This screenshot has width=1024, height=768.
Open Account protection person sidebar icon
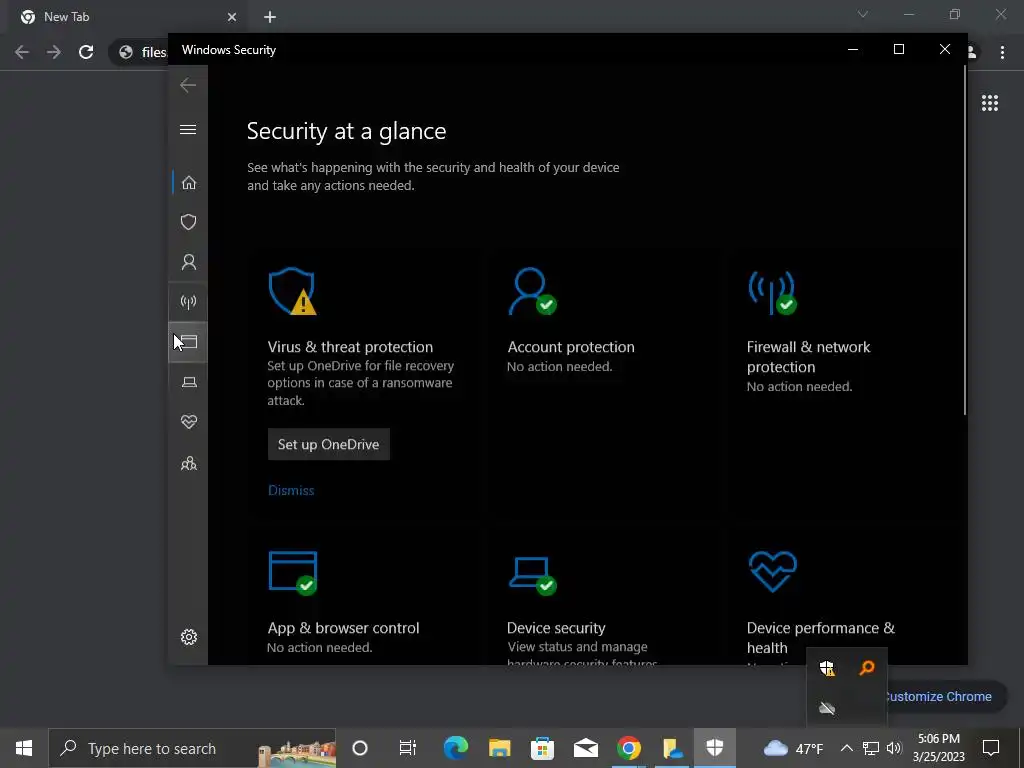[x=189, y=262]
